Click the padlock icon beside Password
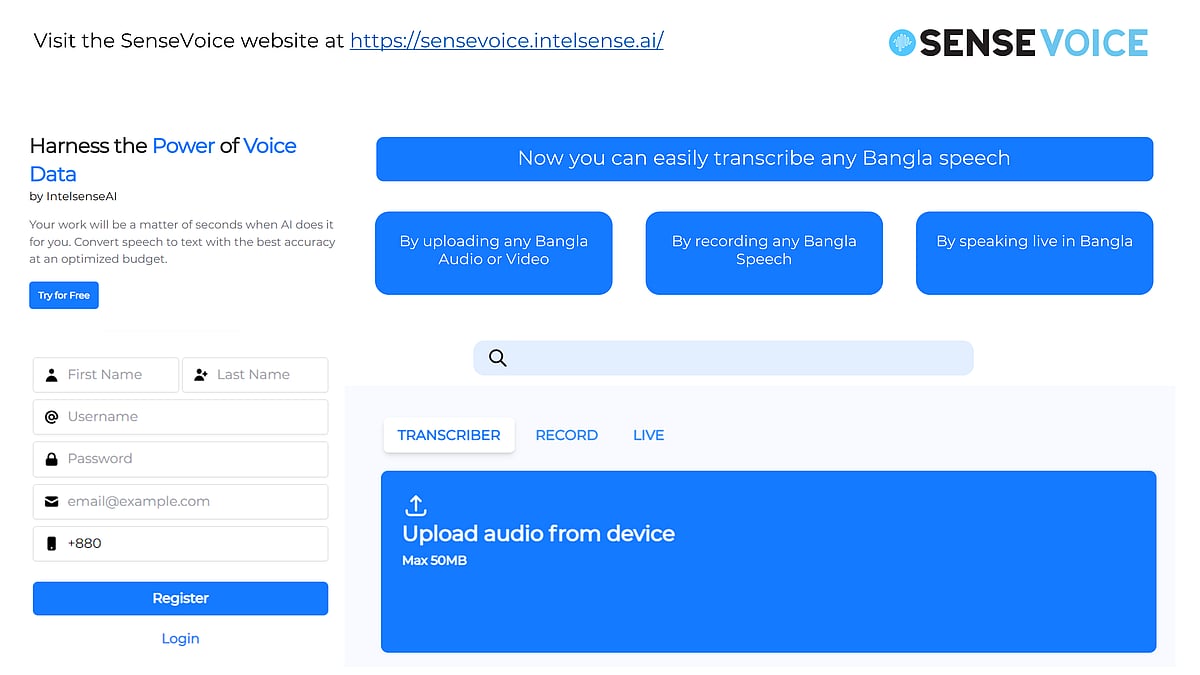 51,459
